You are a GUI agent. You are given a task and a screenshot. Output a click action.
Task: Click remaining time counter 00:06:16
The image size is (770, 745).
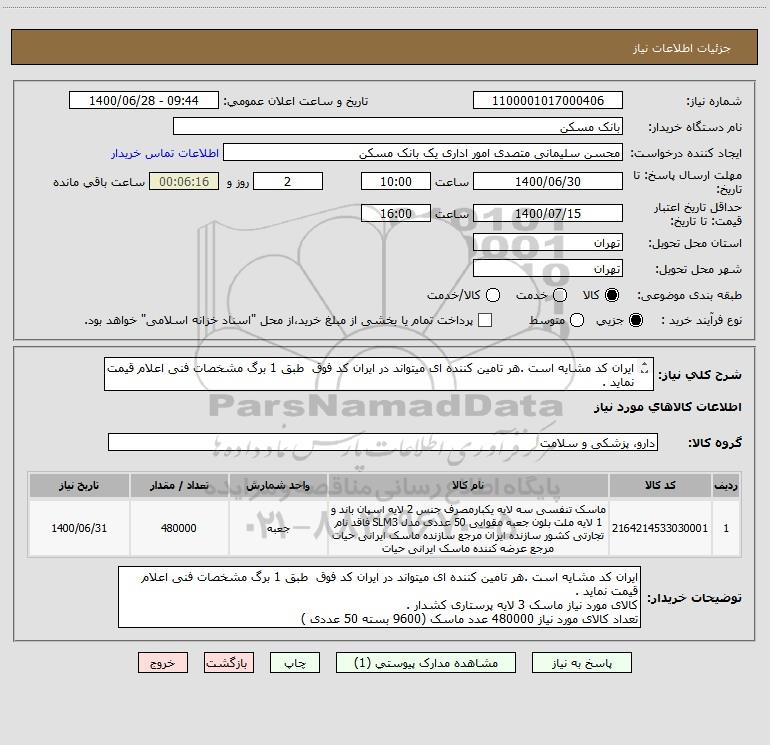tap(184, 181)
